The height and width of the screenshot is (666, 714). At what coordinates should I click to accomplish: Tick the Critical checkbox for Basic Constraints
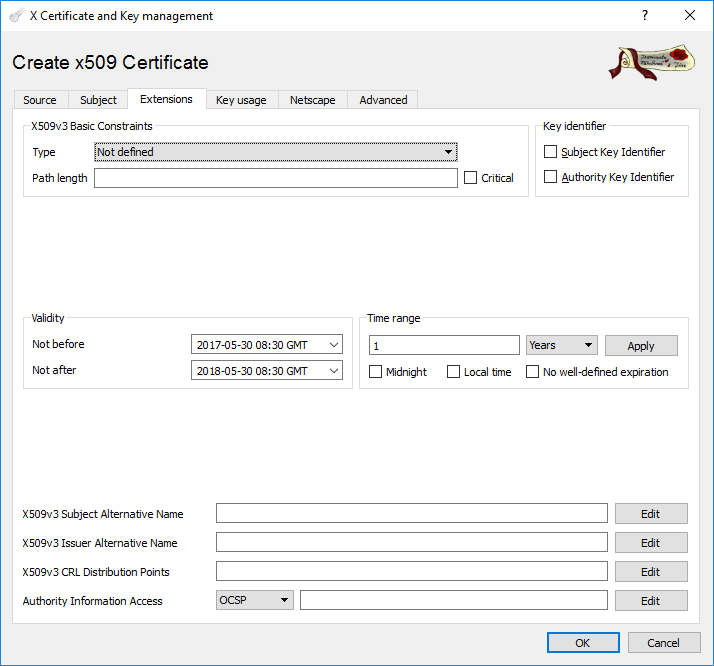coord(472,178)
